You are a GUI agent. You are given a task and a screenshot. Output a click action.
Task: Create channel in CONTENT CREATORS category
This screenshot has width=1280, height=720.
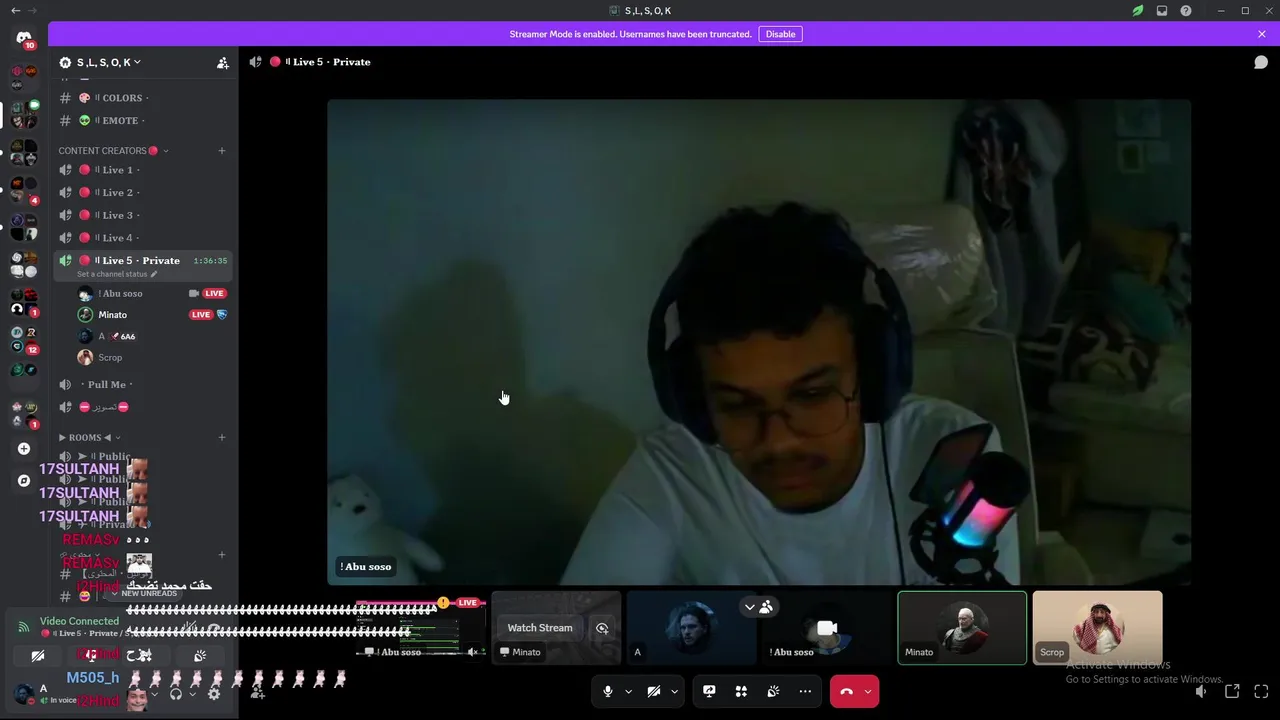click(x=222, y=151)
